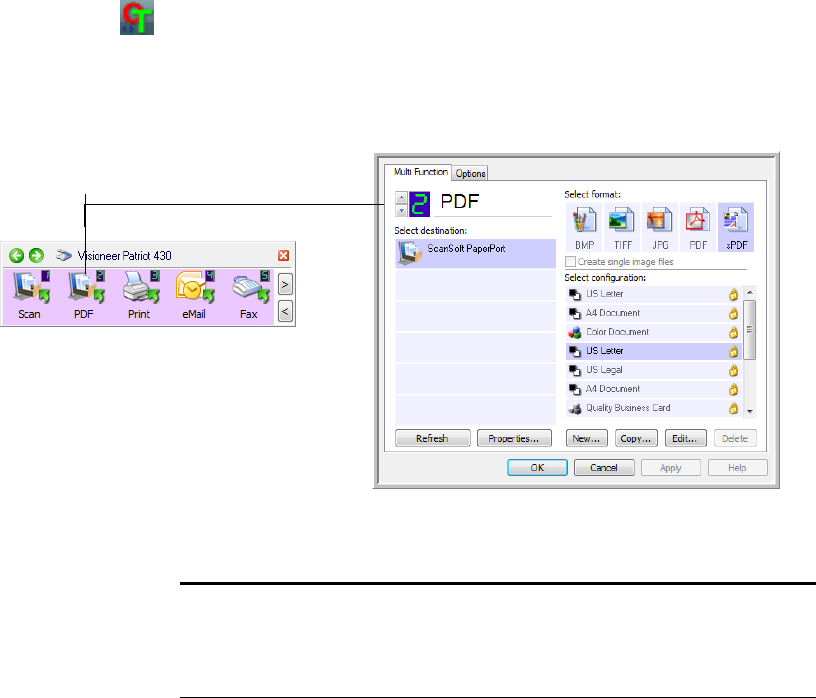This screenshot has width=816, height=698.
Task: Click the Edit... button
Action: tap(685, 438)
